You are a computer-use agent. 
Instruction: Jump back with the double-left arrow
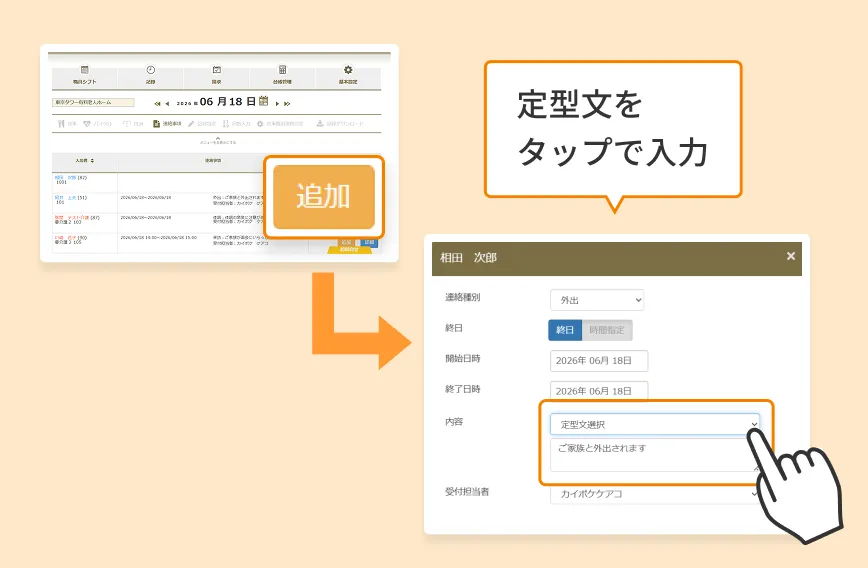(157, 104)
